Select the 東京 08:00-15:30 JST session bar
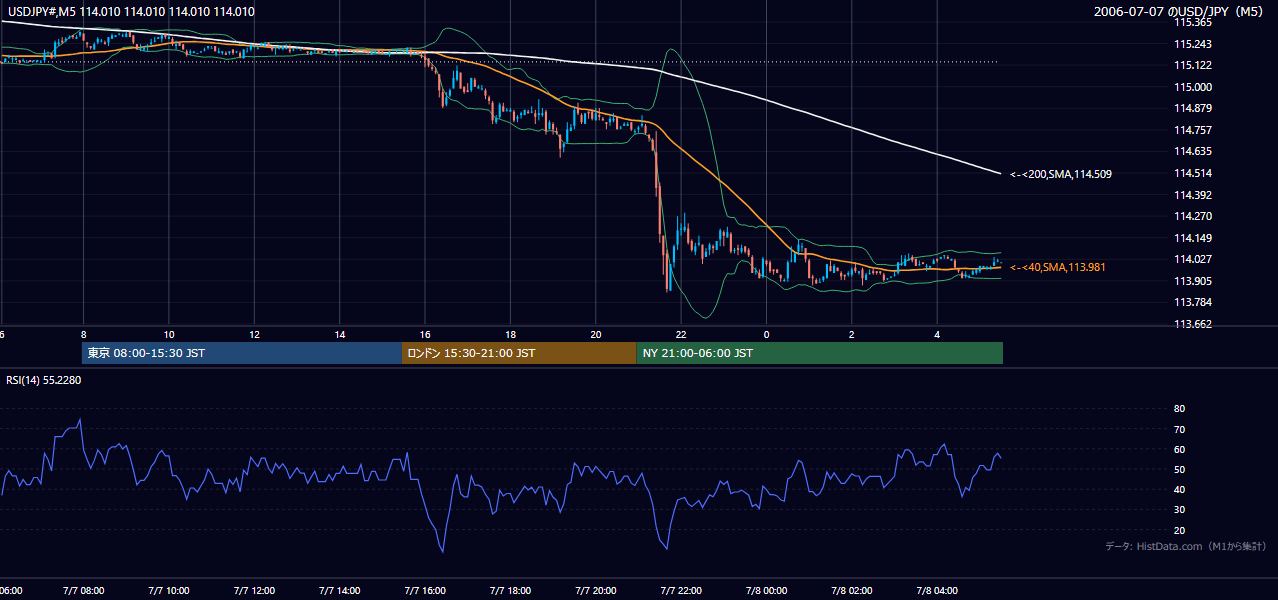This screenshot has width=1278, height=600. click(x=241, y=353)
